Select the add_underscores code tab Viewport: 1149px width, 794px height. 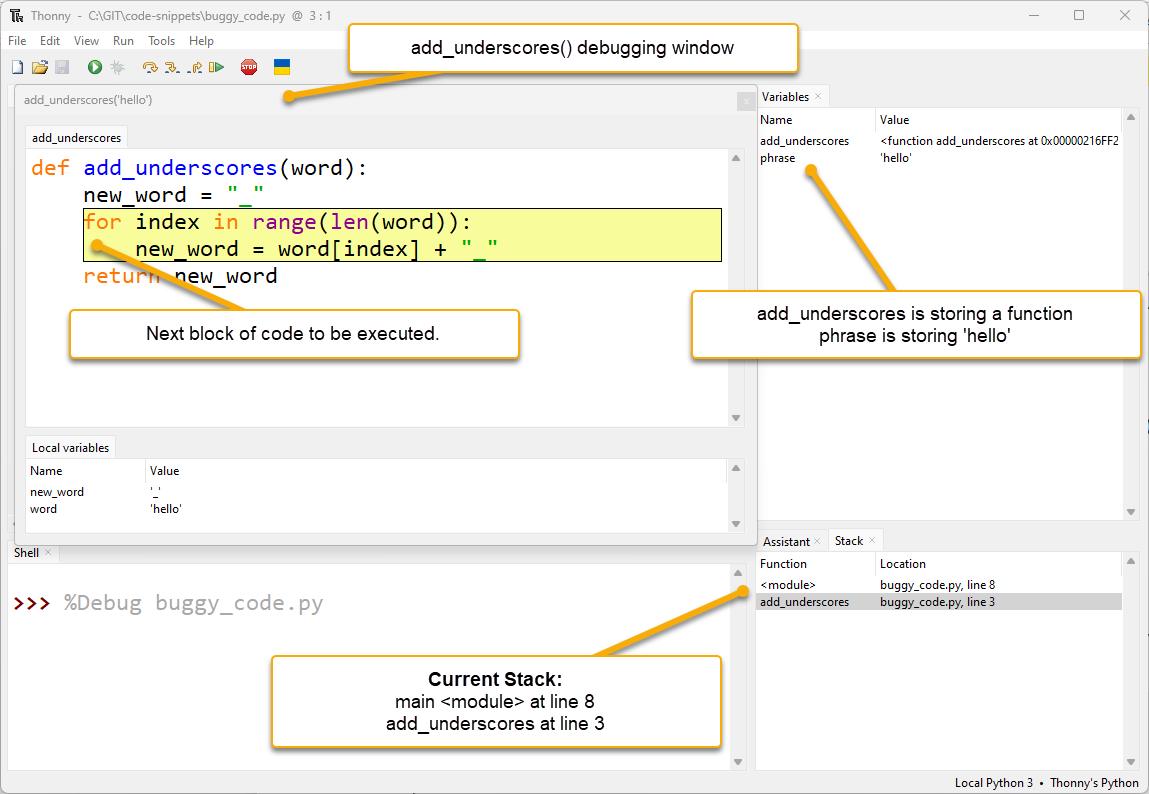point(76,138)
